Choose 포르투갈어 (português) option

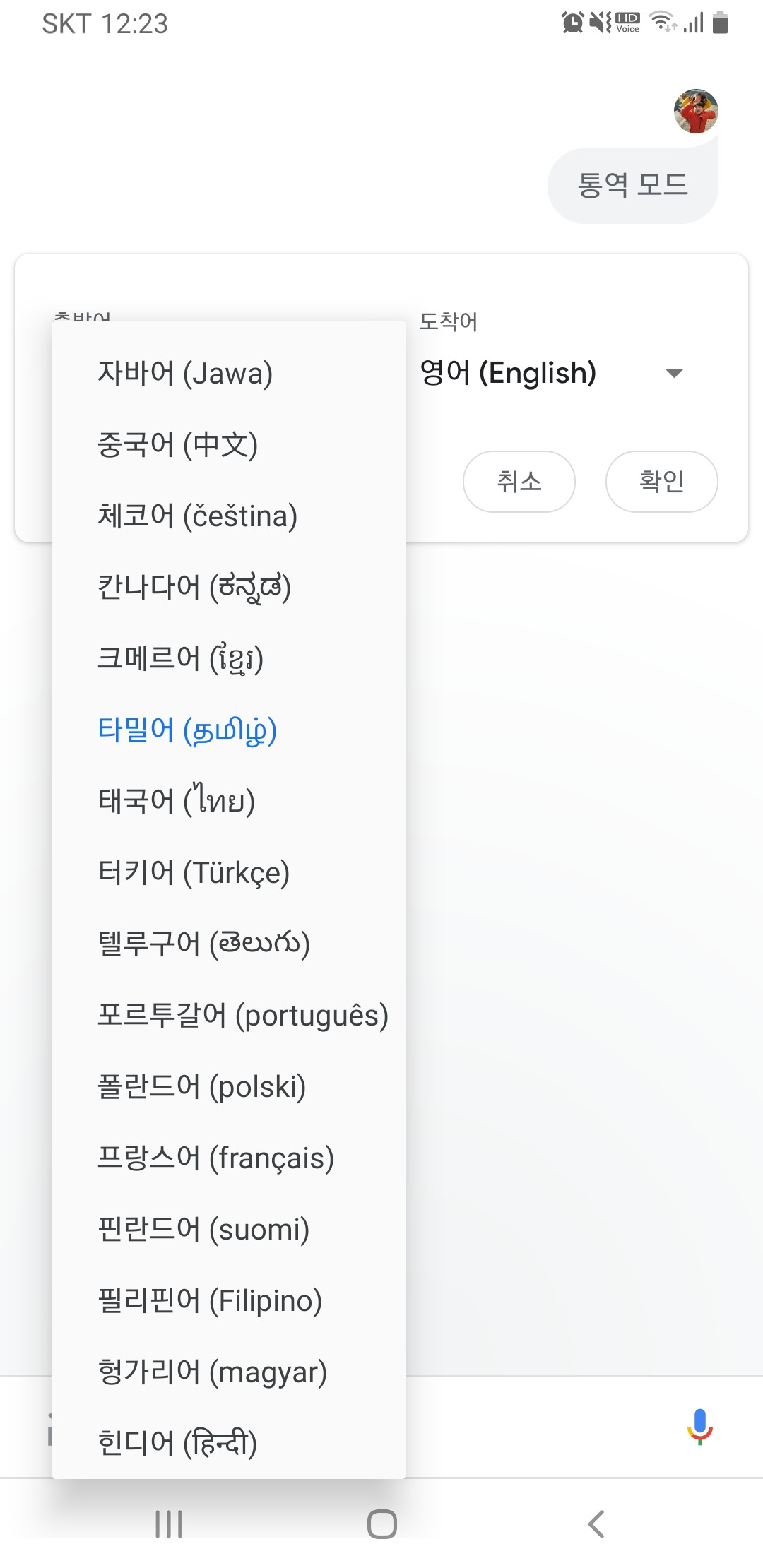click(x=229, y=1015)
